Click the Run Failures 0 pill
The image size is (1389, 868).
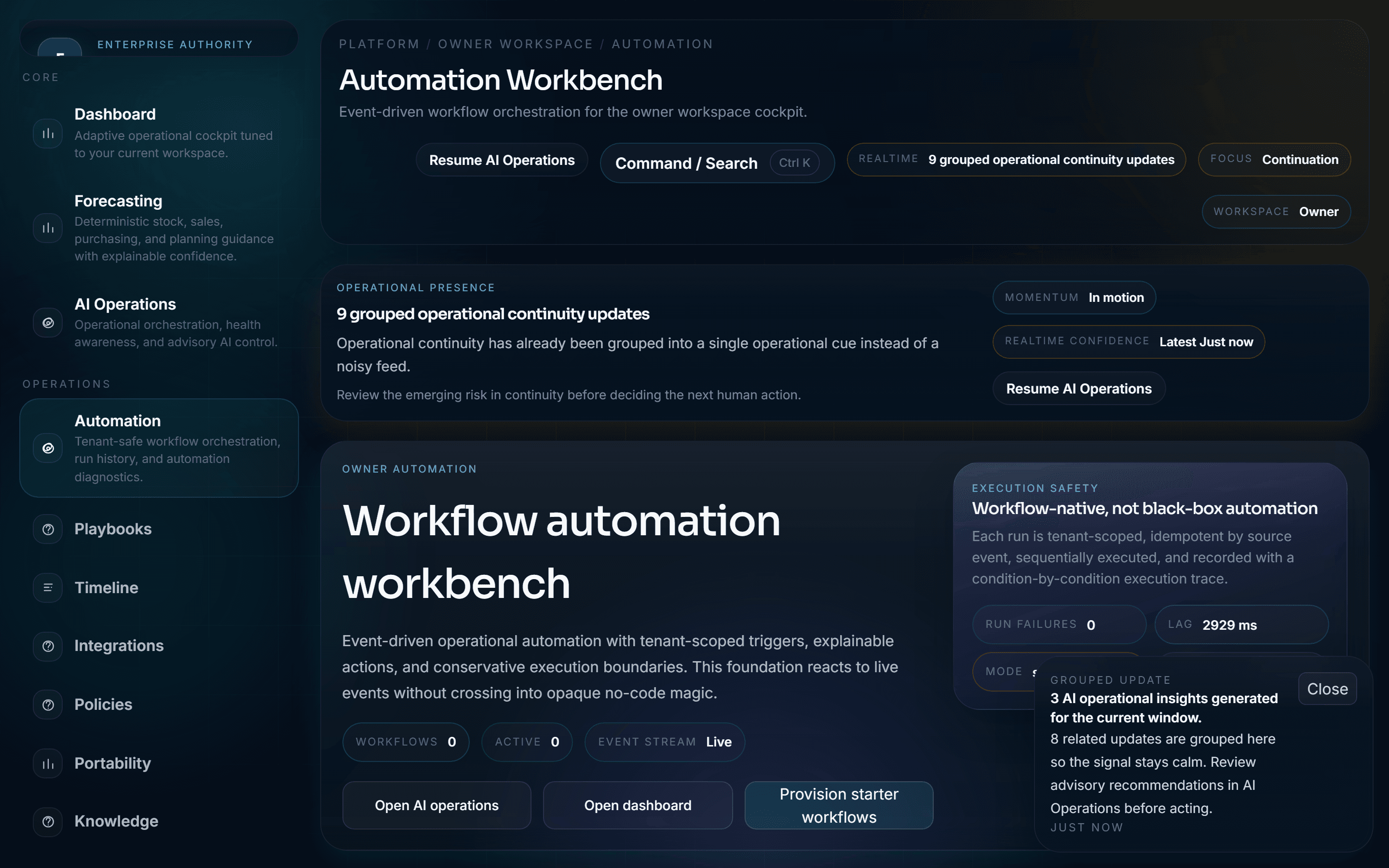(1059, 624)
